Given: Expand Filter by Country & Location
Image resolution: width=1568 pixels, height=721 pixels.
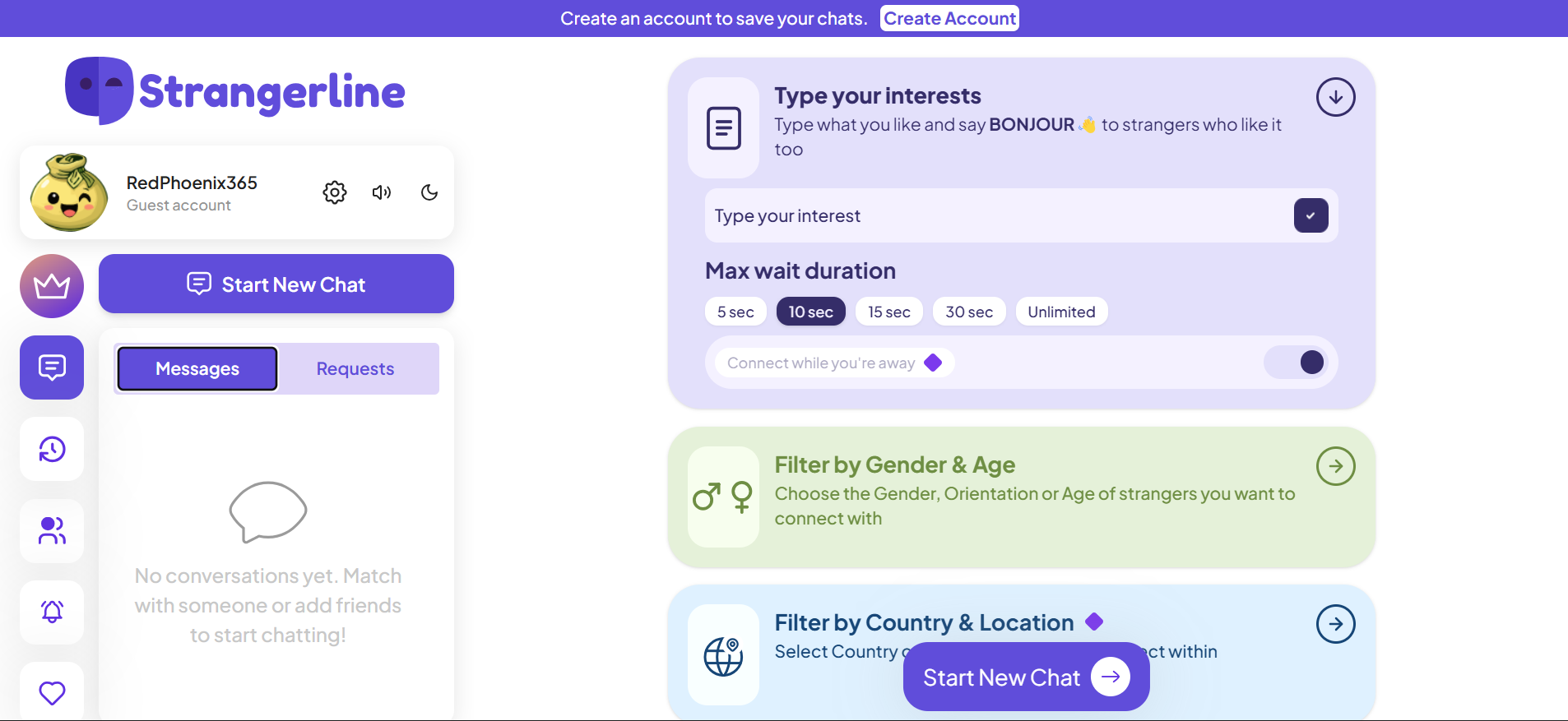Looking at the screenshot, I should (1335, 624).
